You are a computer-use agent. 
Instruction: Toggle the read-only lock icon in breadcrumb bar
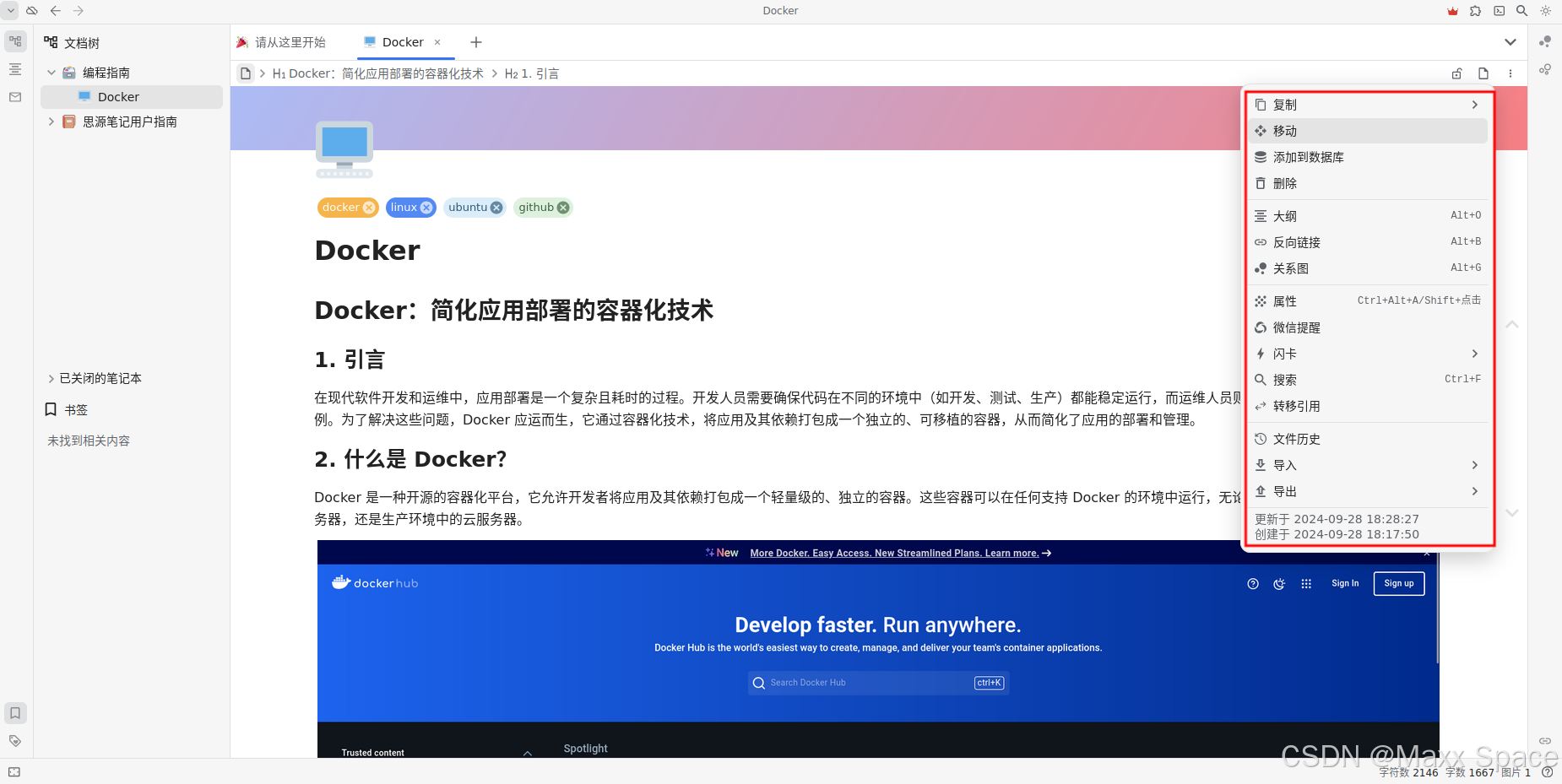click(1456, 73)
